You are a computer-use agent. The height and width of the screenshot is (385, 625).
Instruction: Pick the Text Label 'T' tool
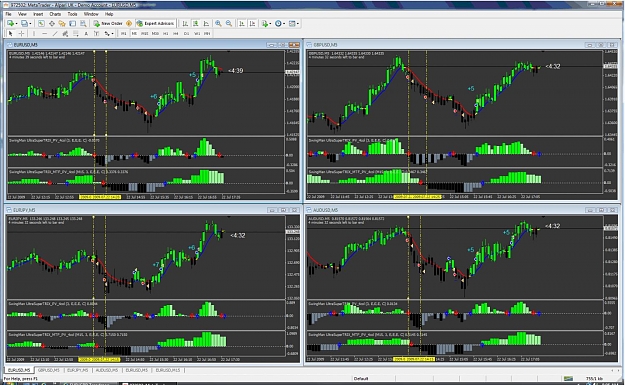(x=96, y=34)
